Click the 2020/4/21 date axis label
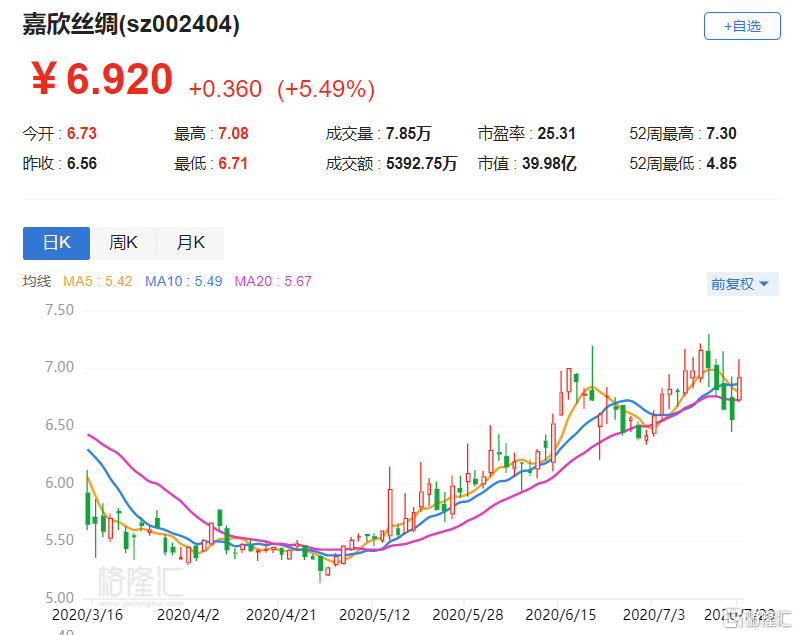The image size is (798, 635). pos(281,615)
